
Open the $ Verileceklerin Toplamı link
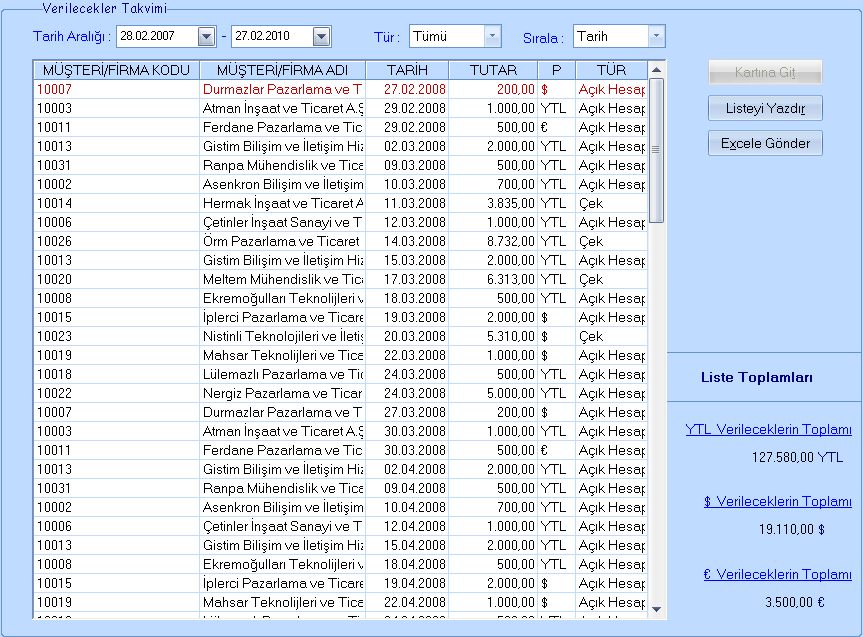(778, 502)
